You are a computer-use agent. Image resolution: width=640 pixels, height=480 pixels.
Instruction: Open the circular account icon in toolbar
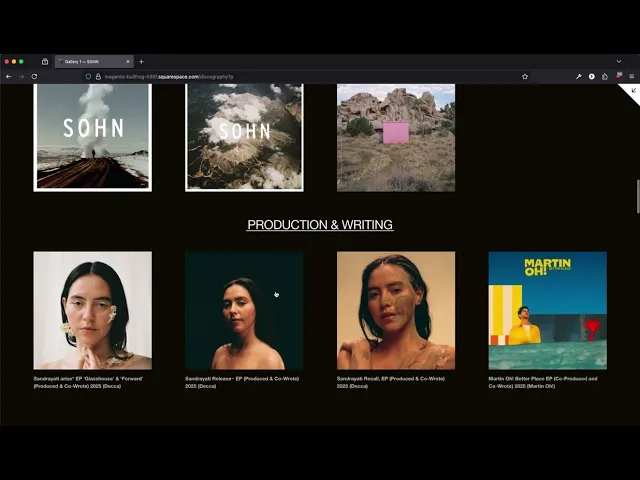591,77
